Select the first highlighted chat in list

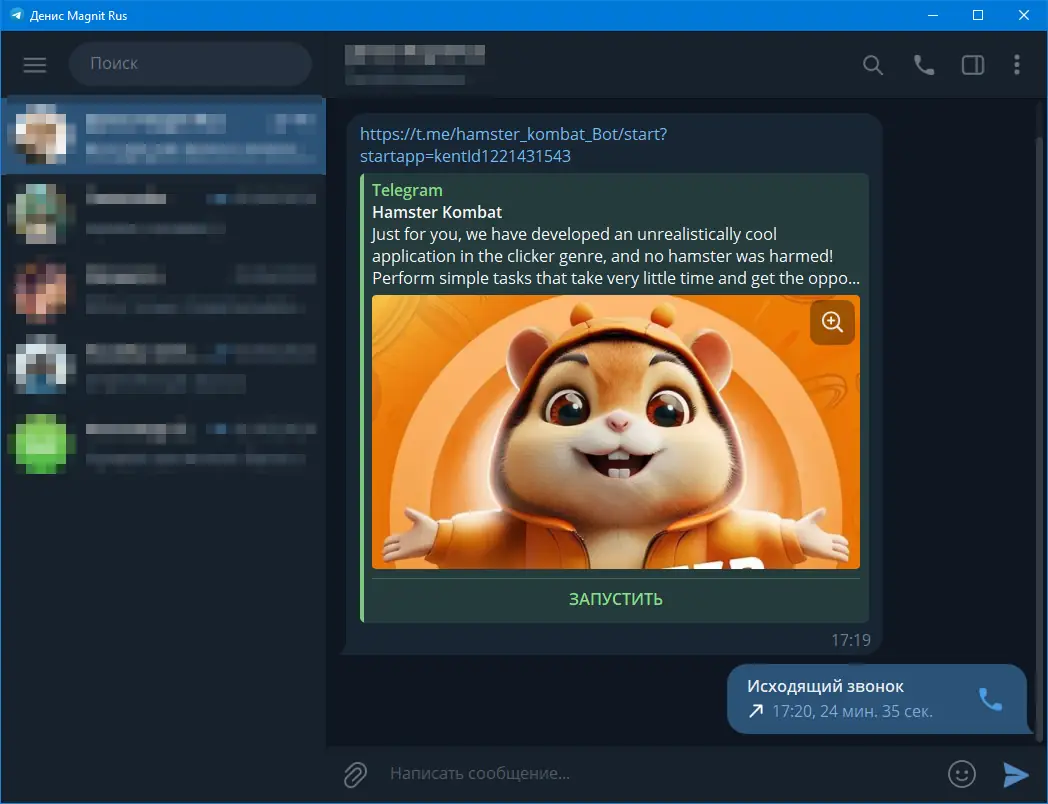pos(163,136)
